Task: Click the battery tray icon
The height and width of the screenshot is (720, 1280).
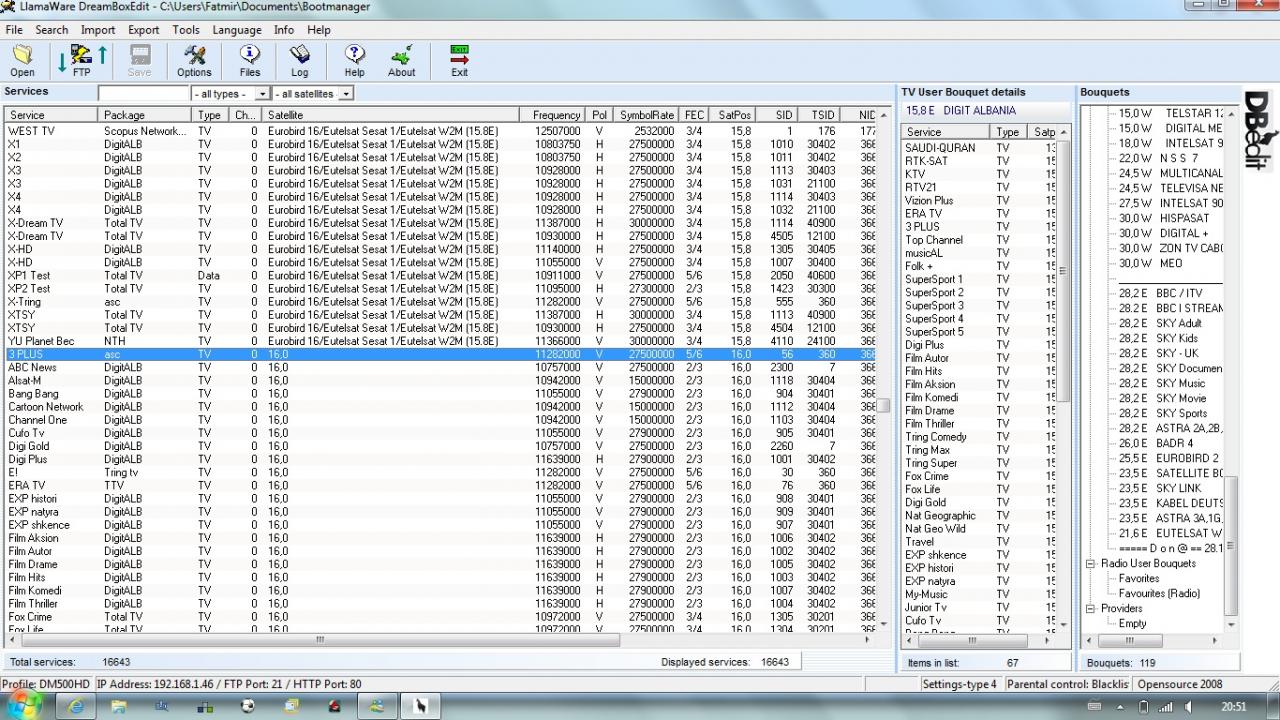Action: click(1145, 707)
